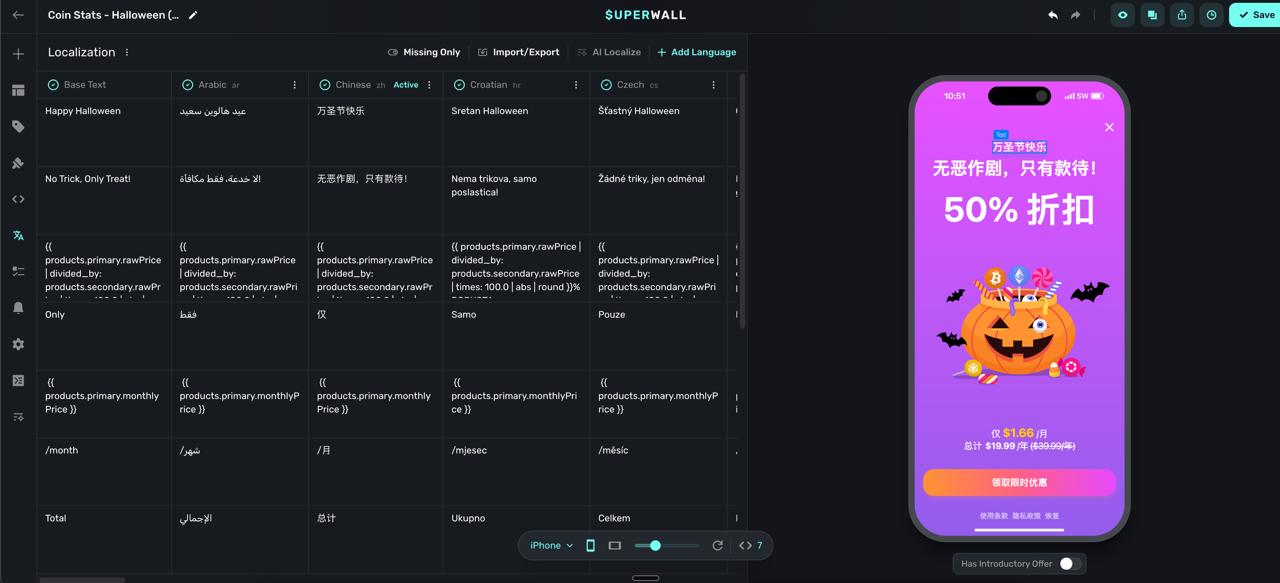Click the duplicate paywall icon

coord(1152,15)
